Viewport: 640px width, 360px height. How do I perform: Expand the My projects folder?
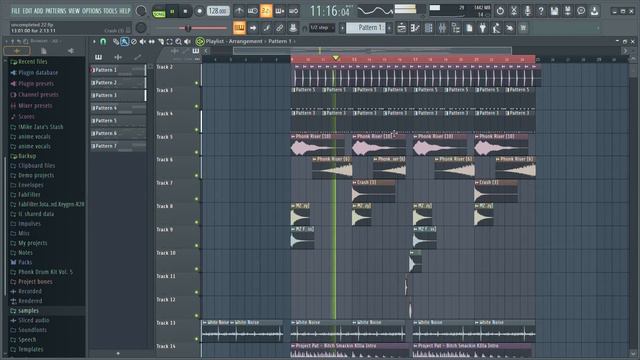[33, 243]
